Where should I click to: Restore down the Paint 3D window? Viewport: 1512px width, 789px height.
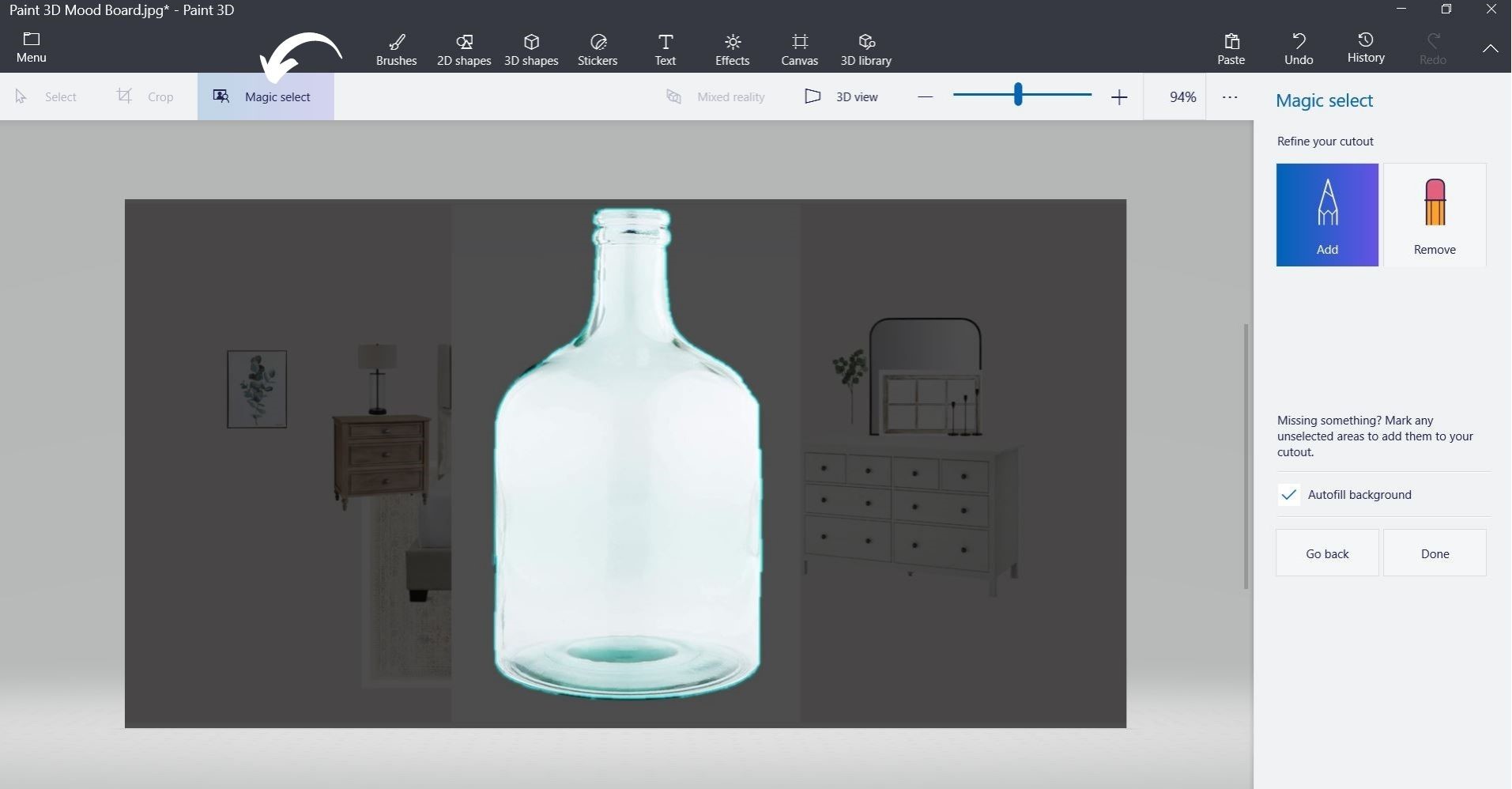pyautogui.click(x=1446, y=9)
